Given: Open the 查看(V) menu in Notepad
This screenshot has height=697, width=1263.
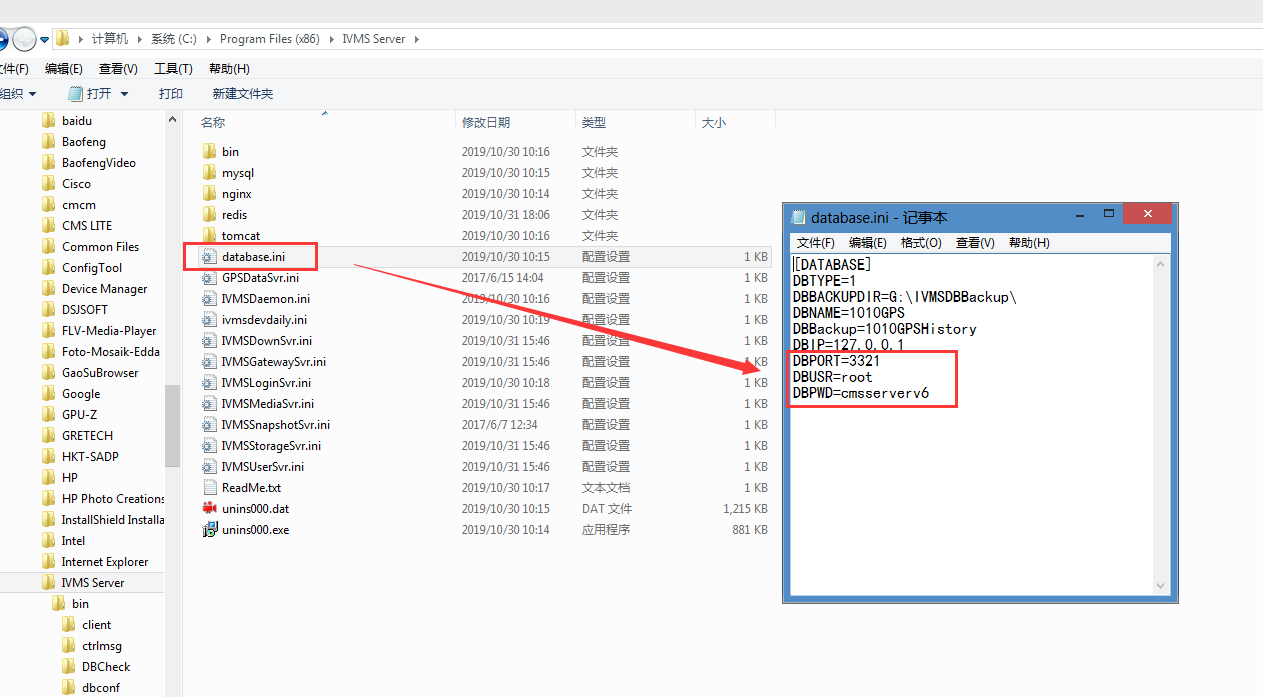Looking at the screenshot, I should click(x=975, y=243).
